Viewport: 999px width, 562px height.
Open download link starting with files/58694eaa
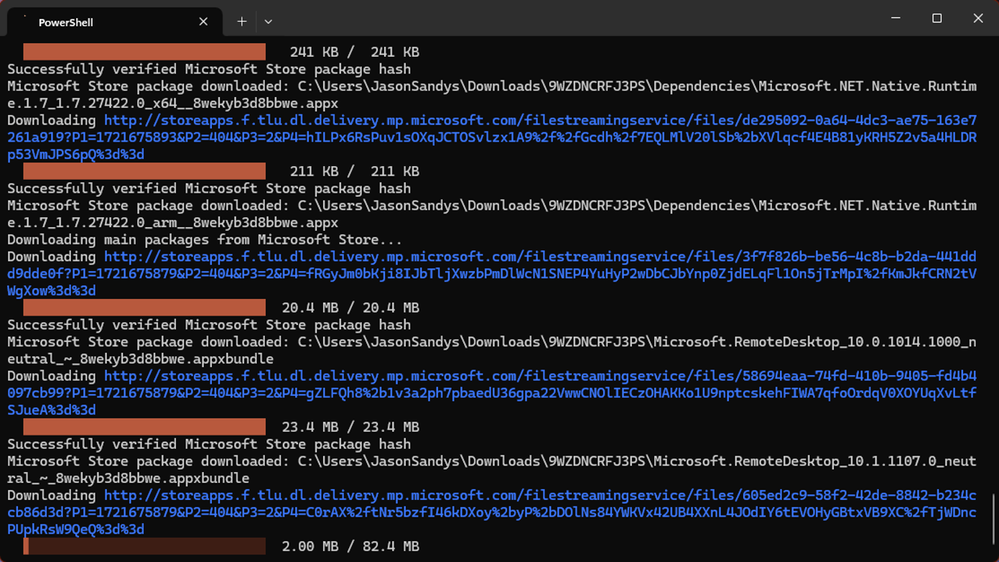(x=492, y=393)
